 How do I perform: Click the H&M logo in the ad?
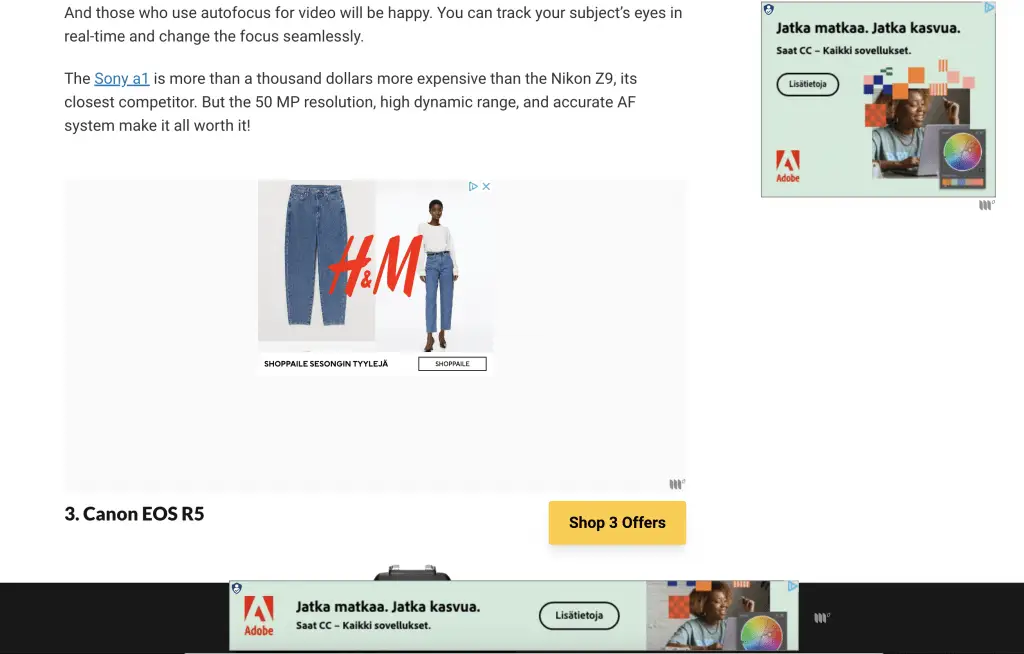coord(375,266)
